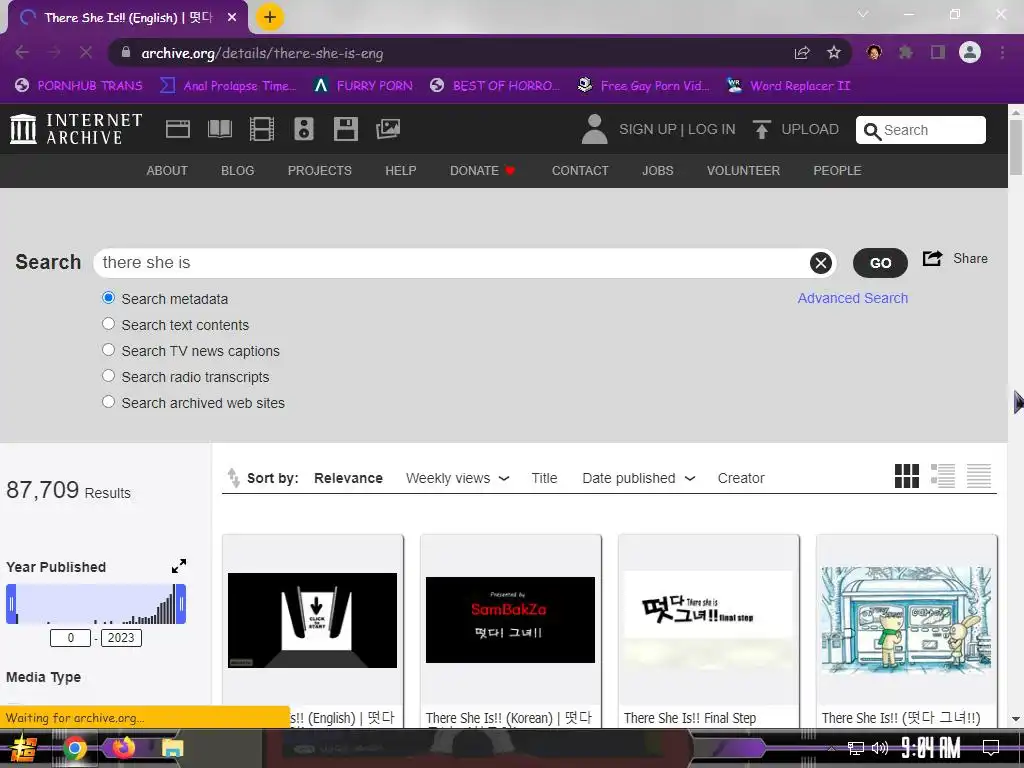This screenshot has height=768, width=1024.
Task: Open the BLOG menu item
Action: pyautogui.click(x=237, y=170)
